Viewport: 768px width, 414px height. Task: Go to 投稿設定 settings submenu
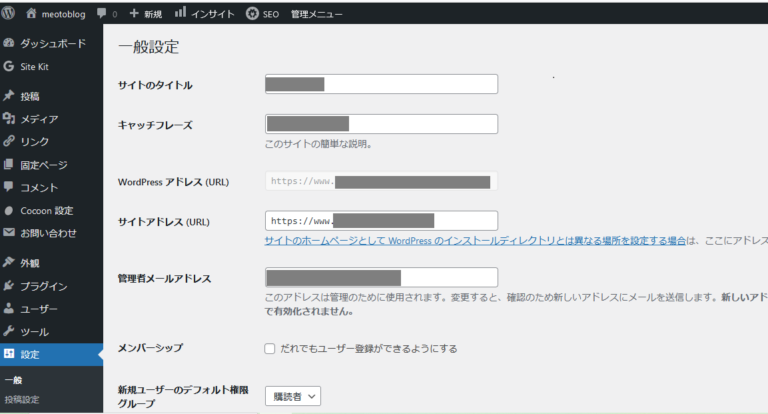coord(24,401)
